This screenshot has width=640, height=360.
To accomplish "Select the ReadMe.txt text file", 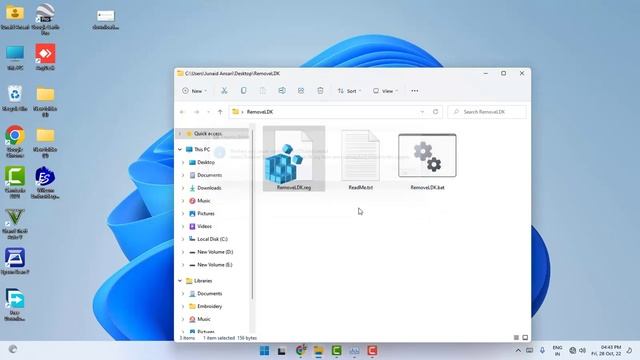I will [360, 160].
